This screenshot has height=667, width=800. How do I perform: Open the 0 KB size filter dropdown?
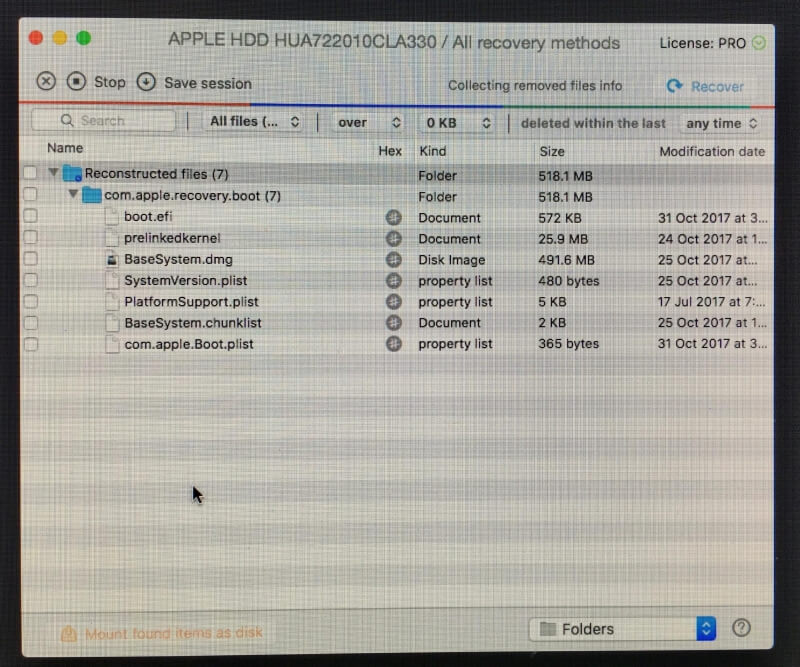[x=458, y=123]
